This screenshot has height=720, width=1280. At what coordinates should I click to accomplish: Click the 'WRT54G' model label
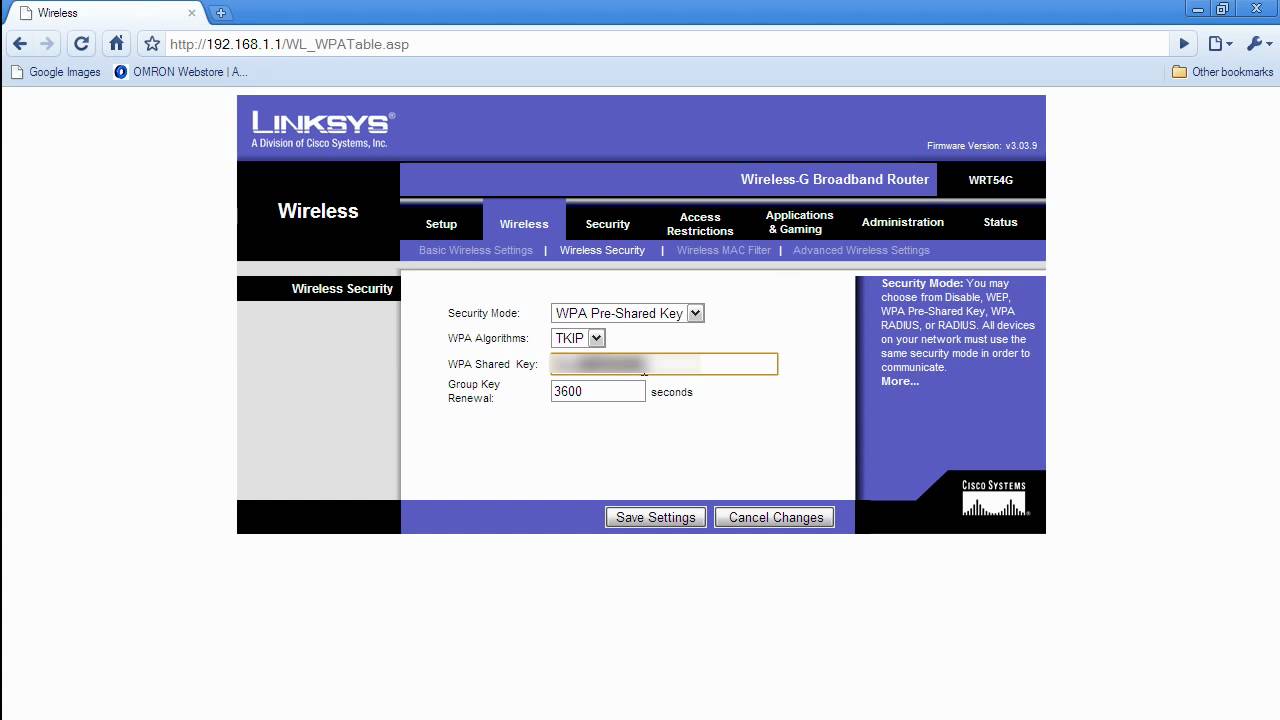point(991,180)
